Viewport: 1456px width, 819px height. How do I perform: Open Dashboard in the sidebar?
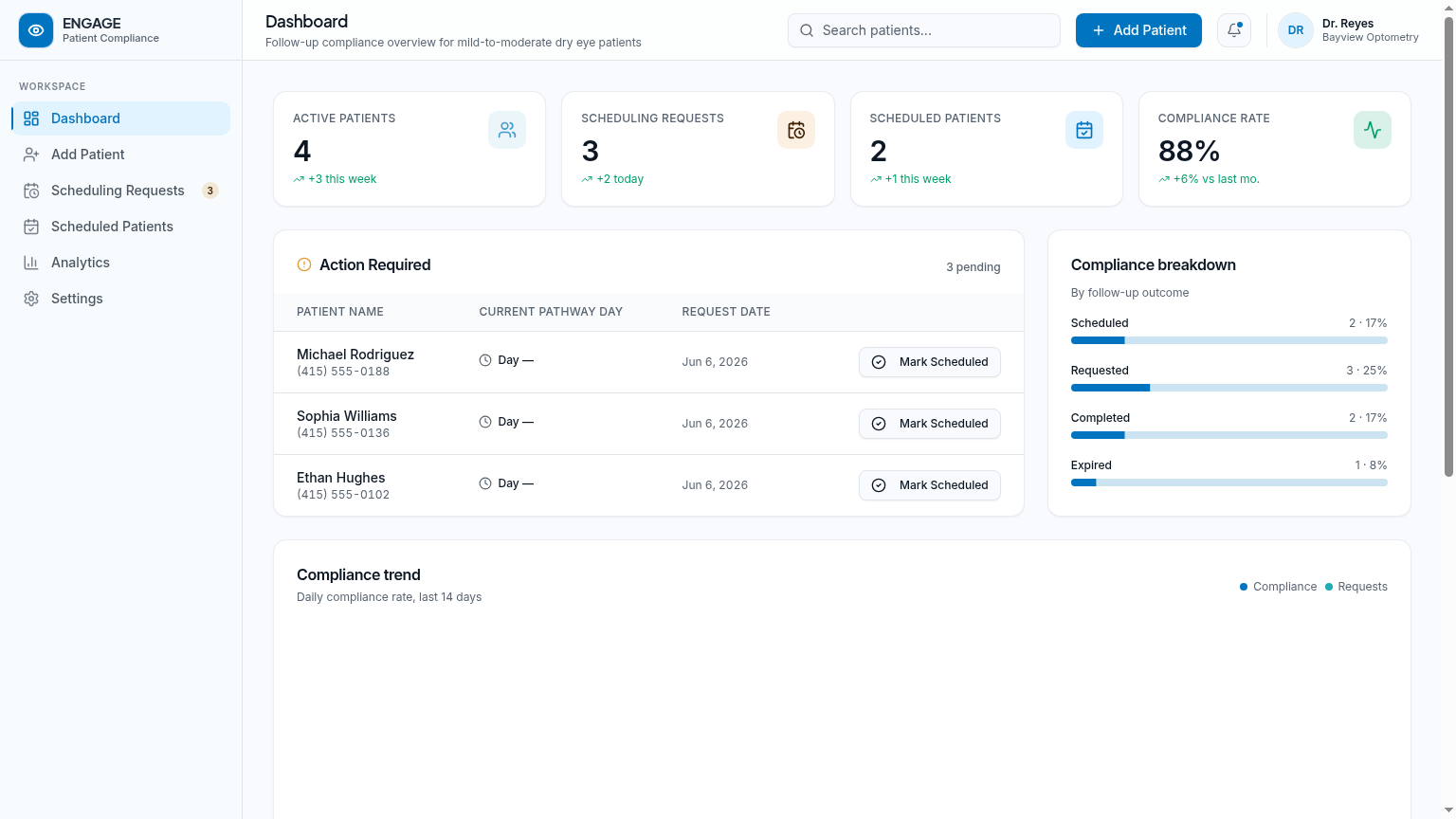click(x=121, y=118)
